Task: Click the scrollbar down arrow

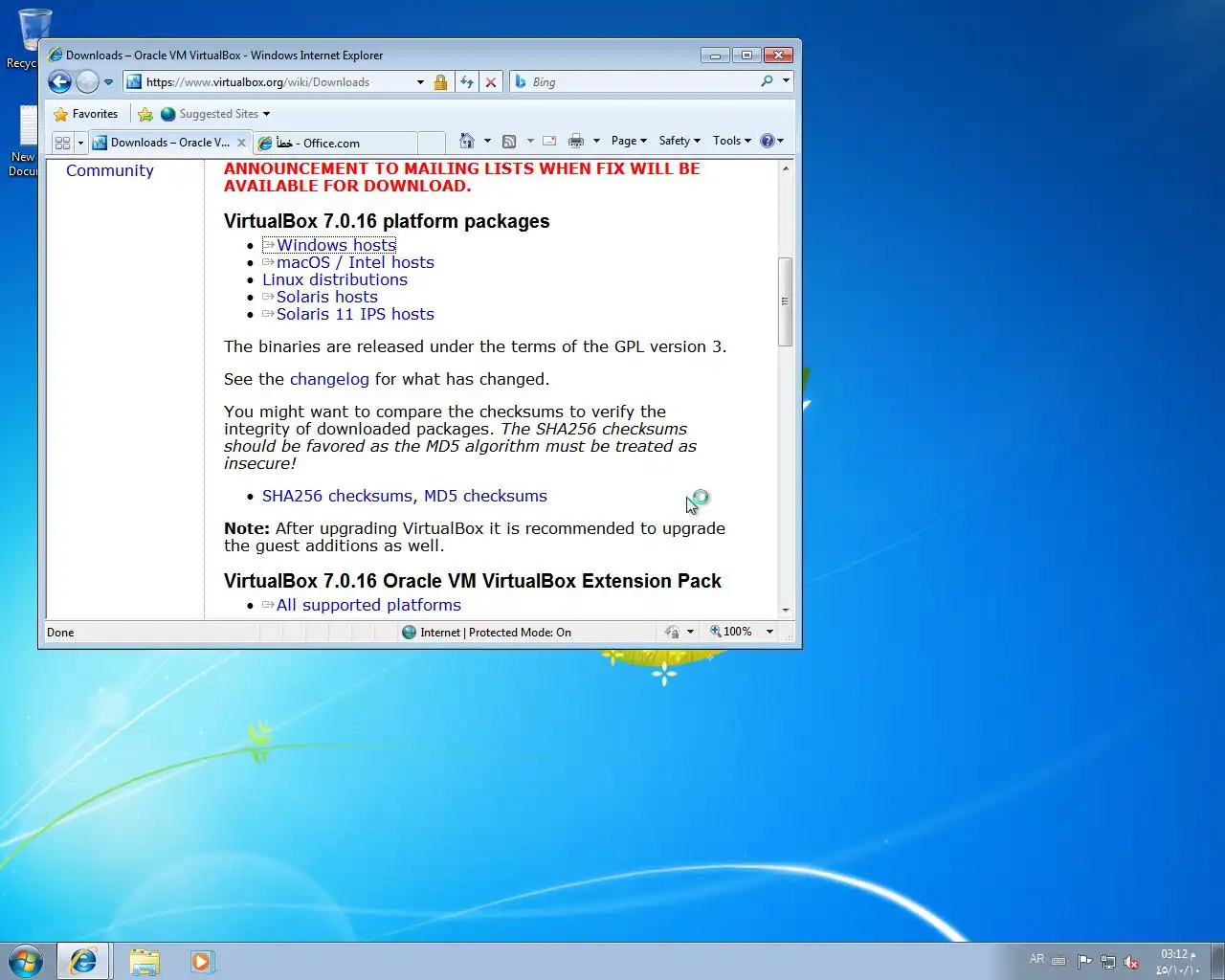Action: point(786,610)
